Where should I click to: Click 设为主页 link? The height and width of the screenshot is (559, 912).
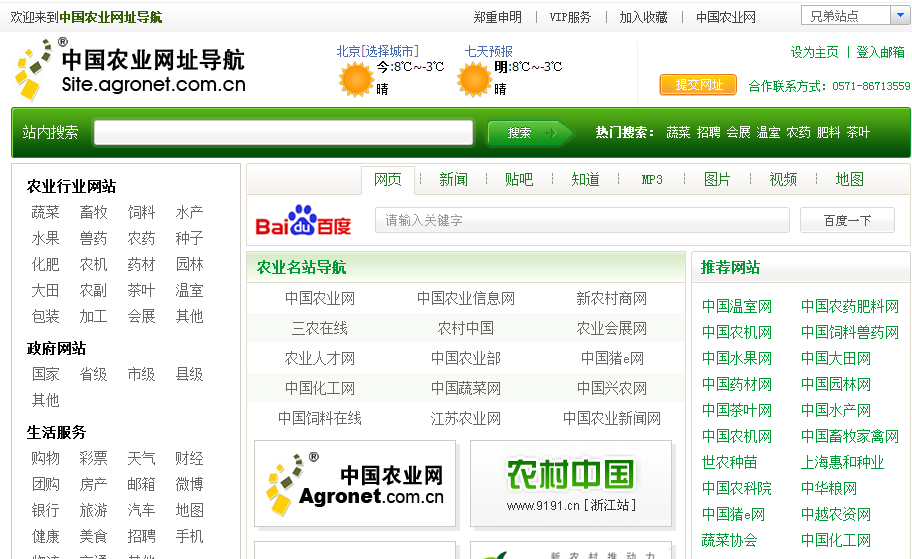click(814, 52)
